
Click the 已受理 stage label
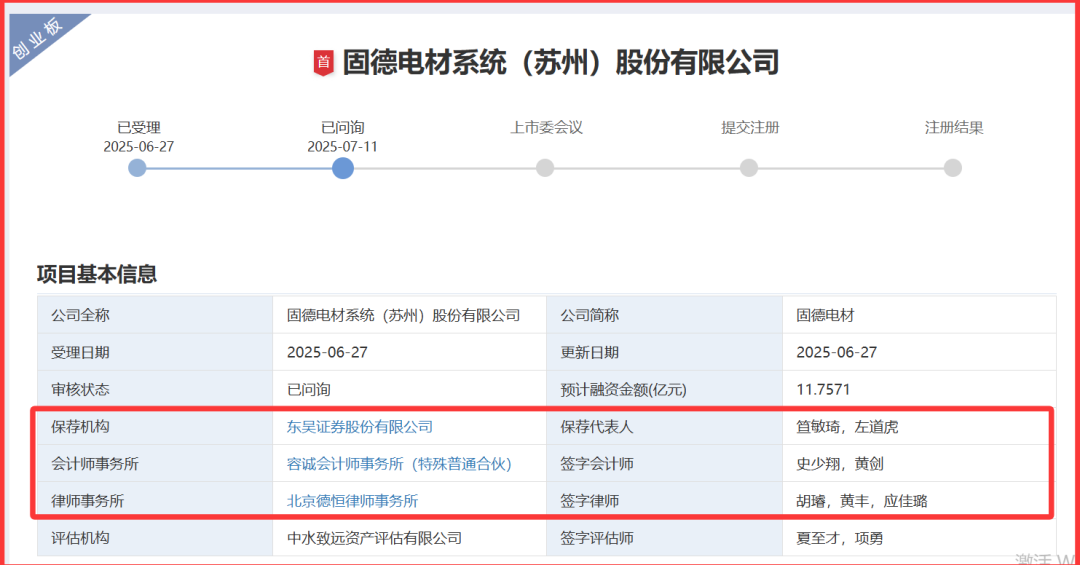138,127
